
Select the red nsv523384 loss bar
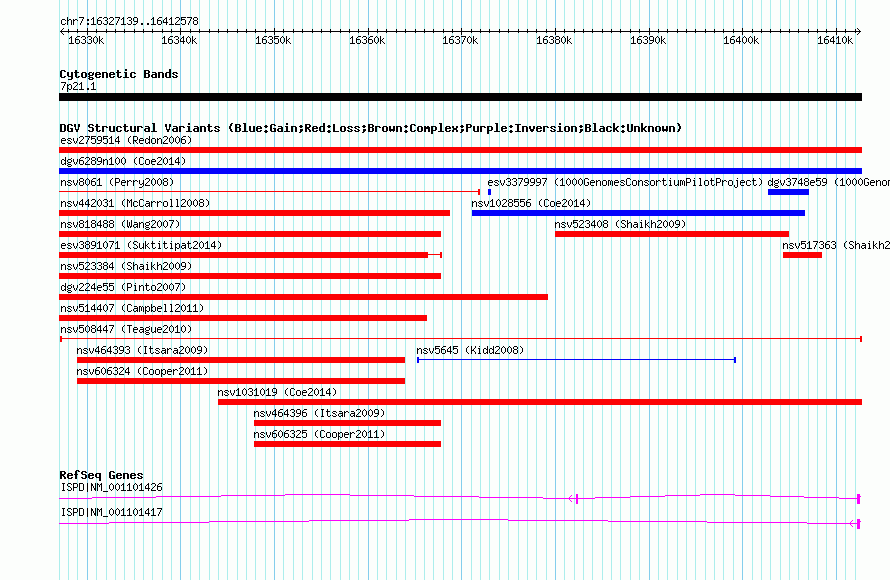(x=250, y=276)
